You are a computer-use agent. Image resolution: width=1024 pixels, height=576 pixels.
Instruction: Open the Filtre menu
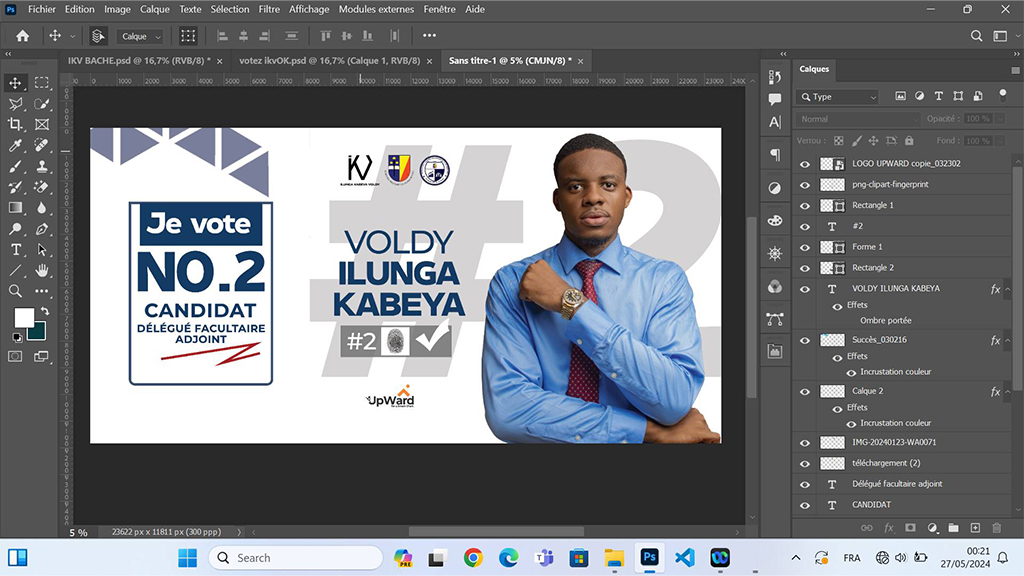pyautogui.click(x=269, y=9)
